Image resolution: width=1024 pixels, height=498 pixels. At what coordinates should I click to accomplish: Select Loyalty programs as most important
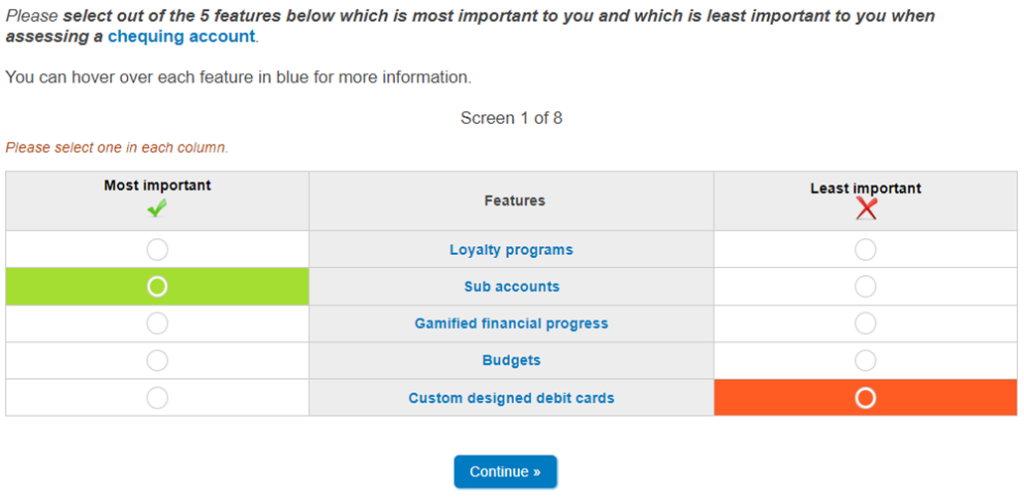(157, 249)
